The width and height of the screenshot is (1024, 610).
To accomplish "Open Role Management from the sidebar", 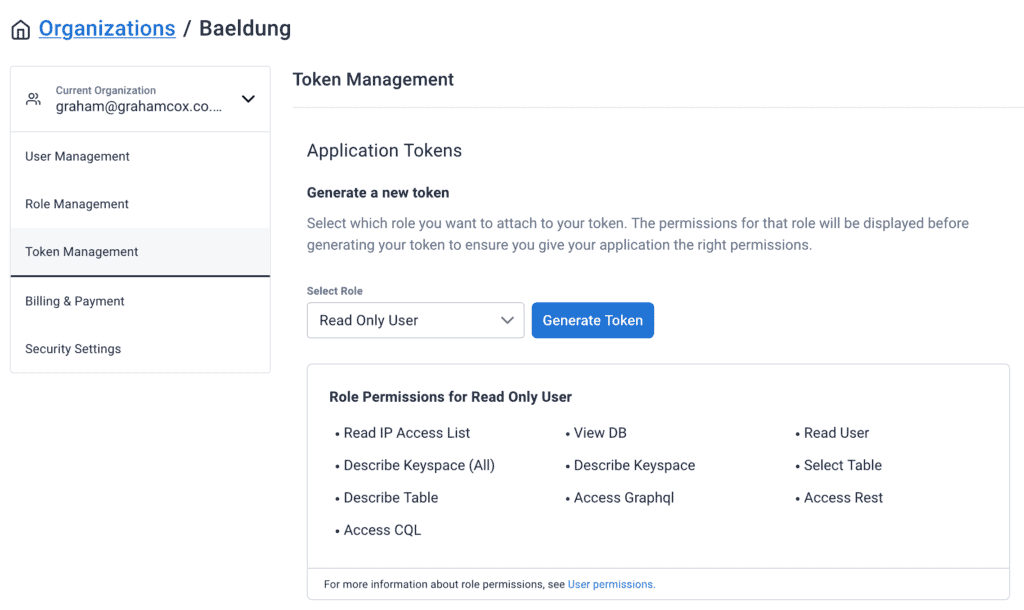I will [x=77, y=203].
